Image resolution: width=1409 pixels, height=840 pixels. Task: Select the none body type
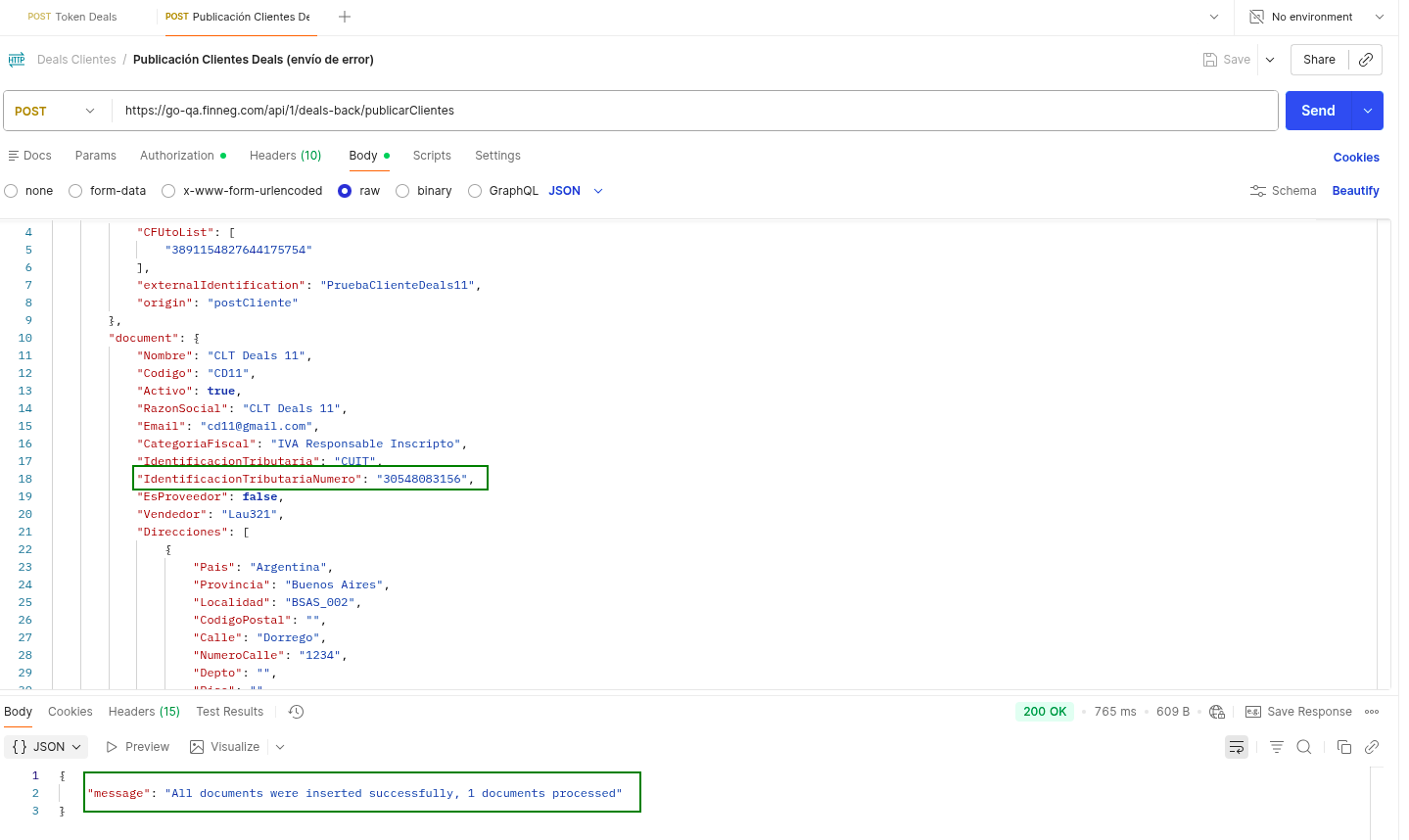point(12,191)
